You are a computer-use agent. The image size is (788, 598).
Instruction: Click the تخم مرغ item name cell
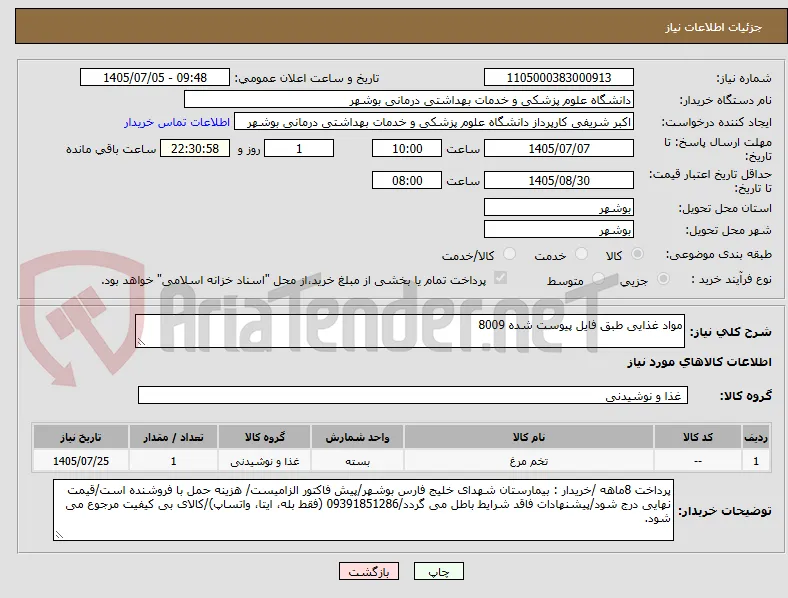[529, 461]
